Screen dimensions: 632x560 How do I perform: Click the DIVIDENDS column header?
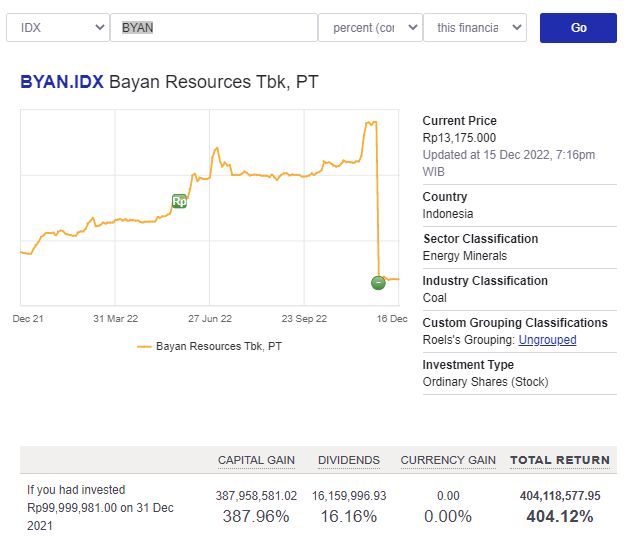pos(349,460)
